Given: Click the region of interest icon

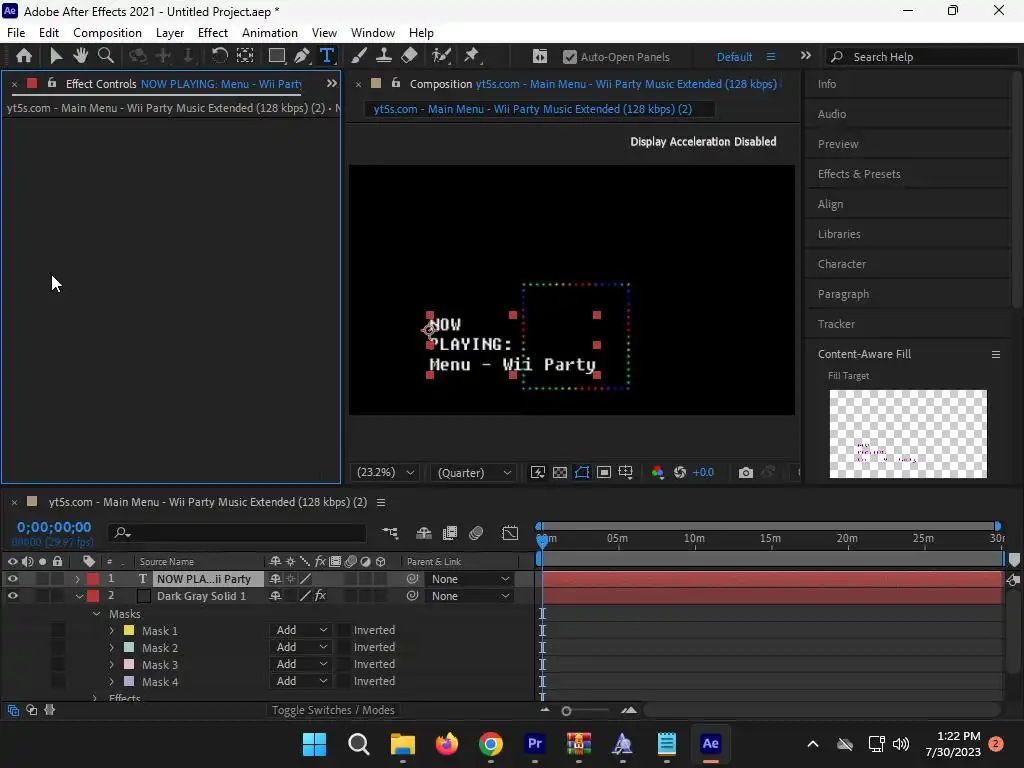Looking at the screenshot, I should 604,472.
